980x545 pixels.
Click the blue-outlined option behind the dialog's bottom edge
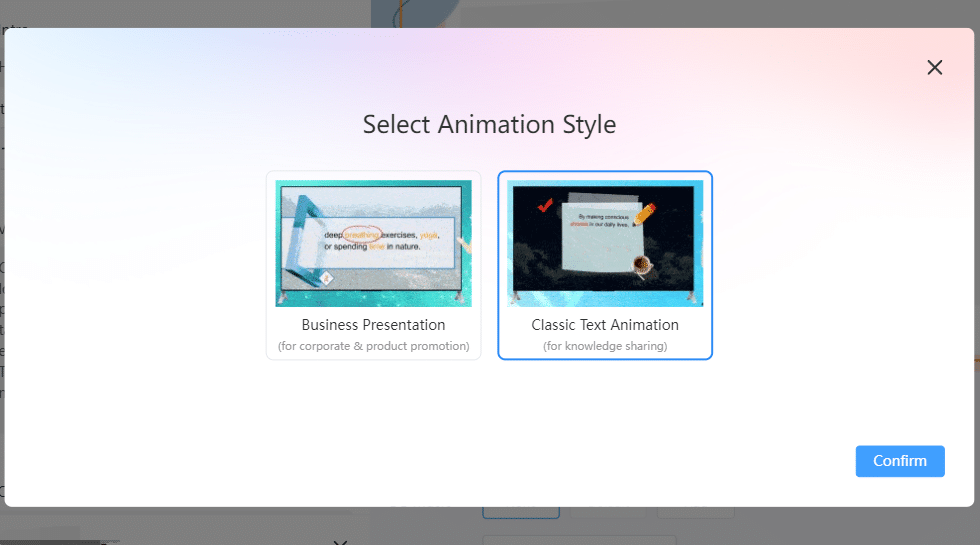(520, 512)
